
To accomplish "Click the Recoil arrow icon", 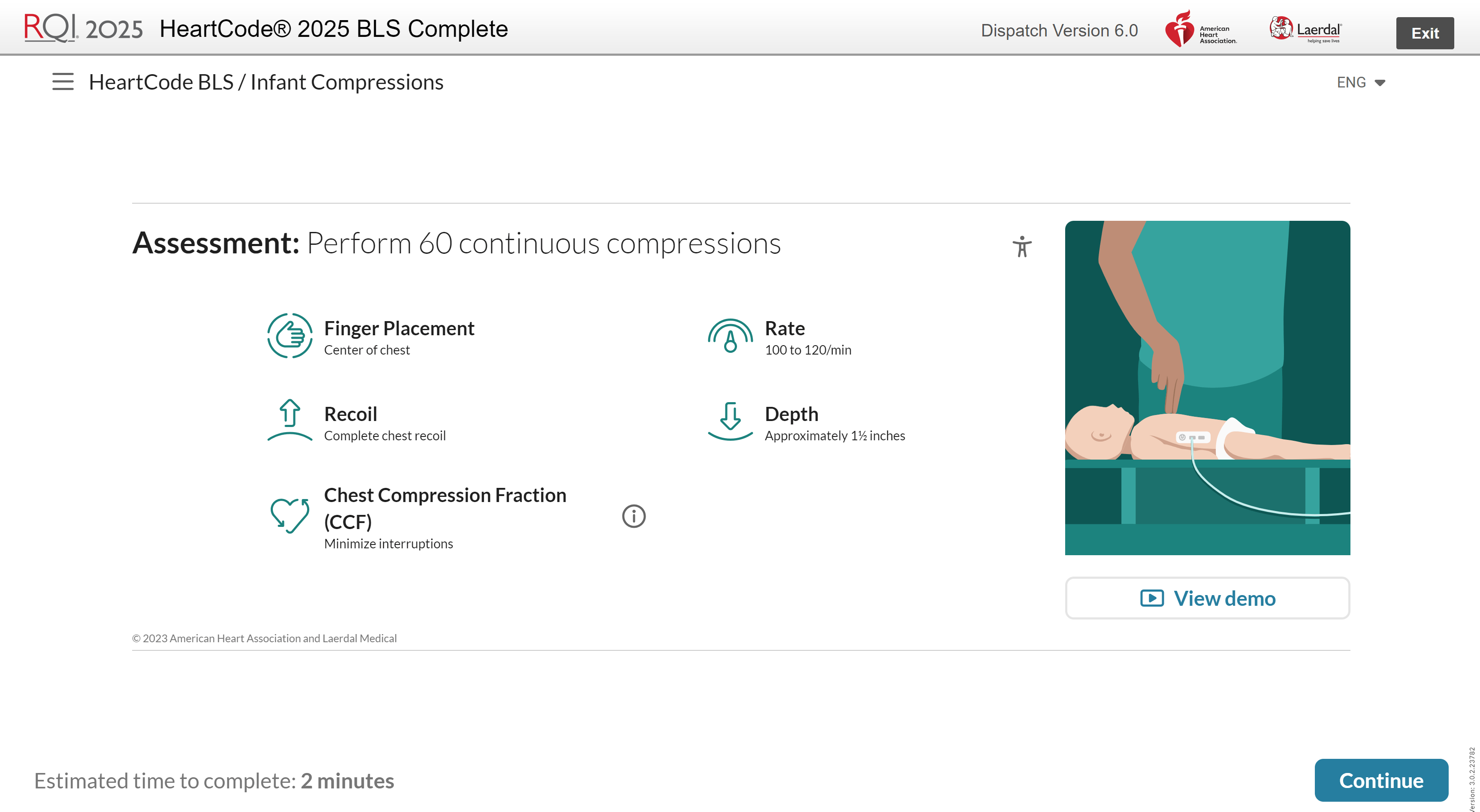I will click(290, 420).
